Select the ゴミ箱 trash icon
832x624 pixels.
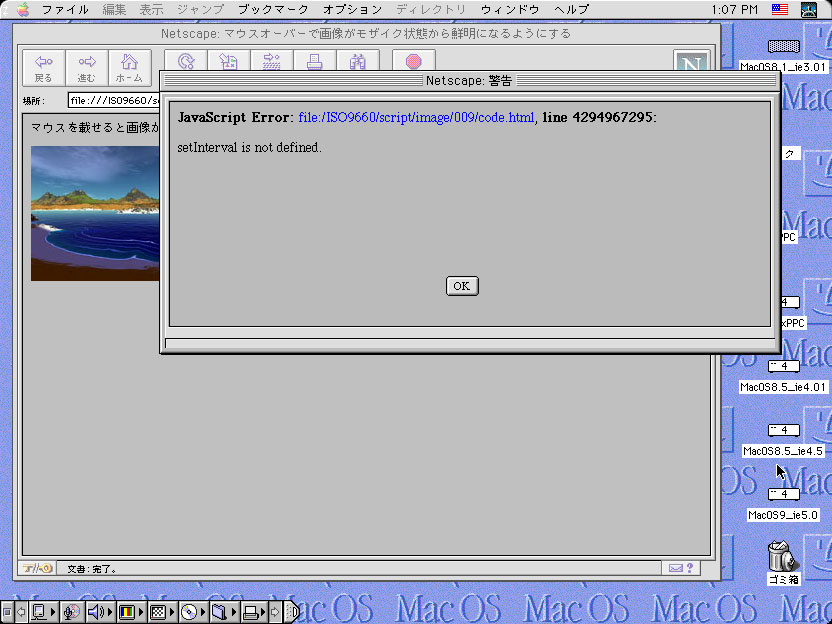(x=783, y=556)
